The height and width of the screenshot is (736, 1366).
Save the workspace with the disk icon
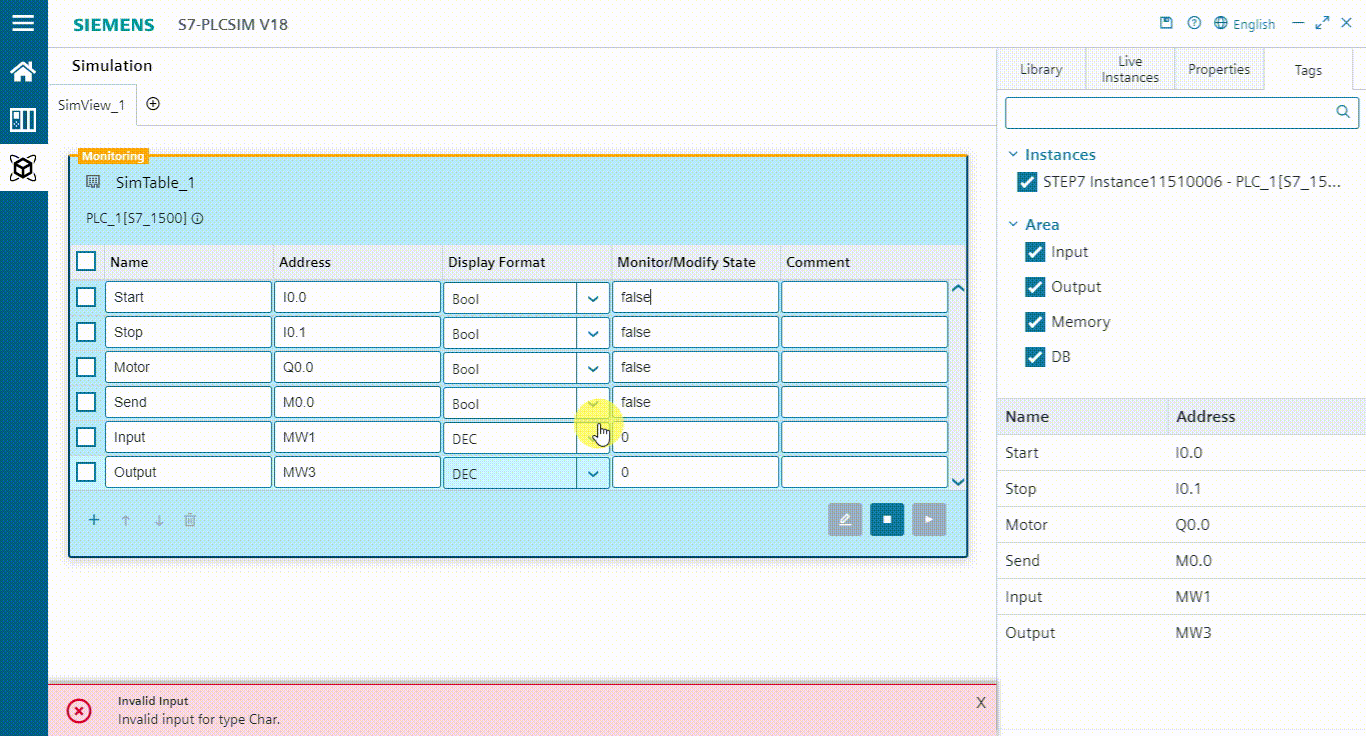(x=1166, y=23)
